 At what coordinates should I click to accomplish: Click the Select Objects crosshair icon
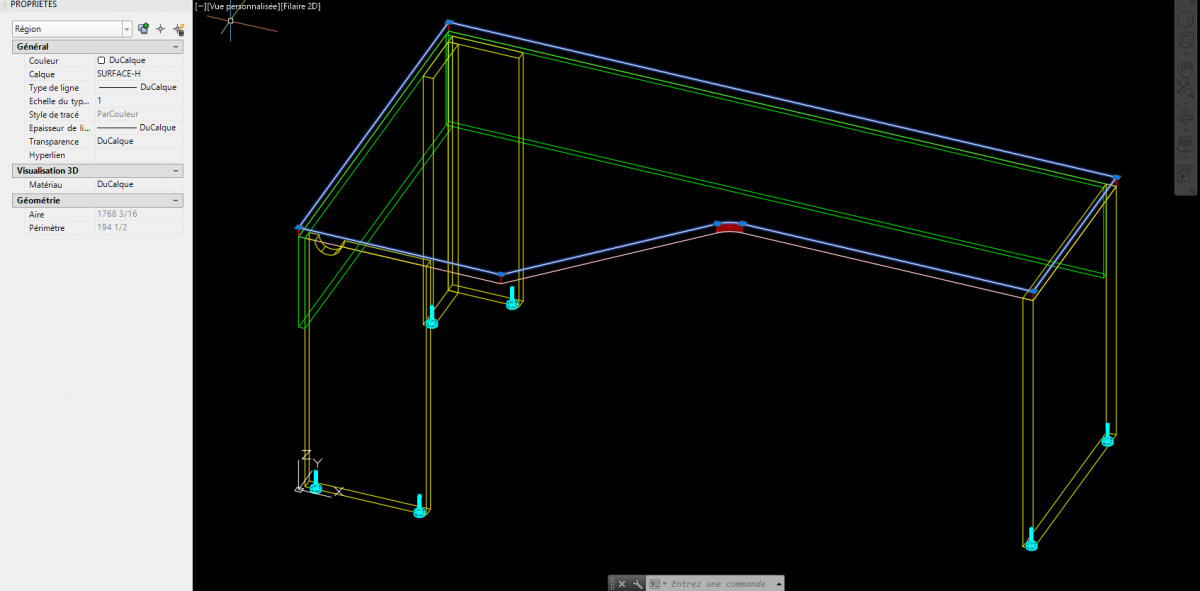coord(160,29)
